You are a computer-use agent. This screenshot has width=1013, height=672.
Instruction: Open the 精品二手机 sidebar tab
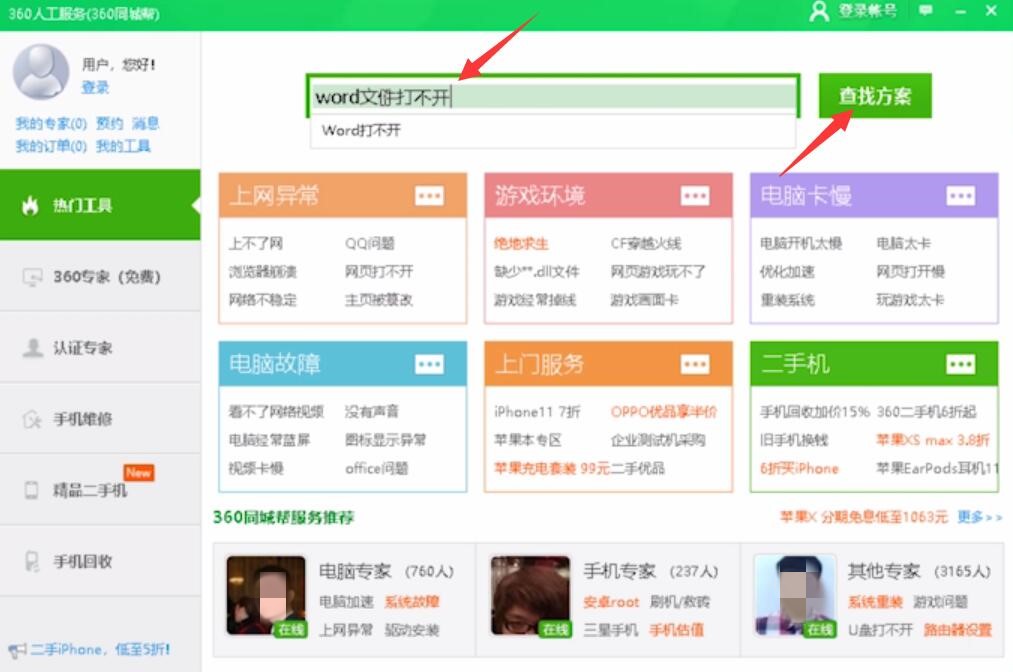coord(100,490)
